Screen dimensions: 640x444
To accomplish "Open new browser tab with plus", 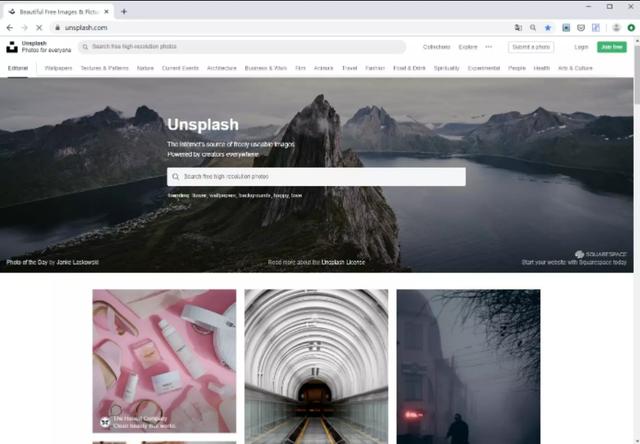I will [124, 11].
